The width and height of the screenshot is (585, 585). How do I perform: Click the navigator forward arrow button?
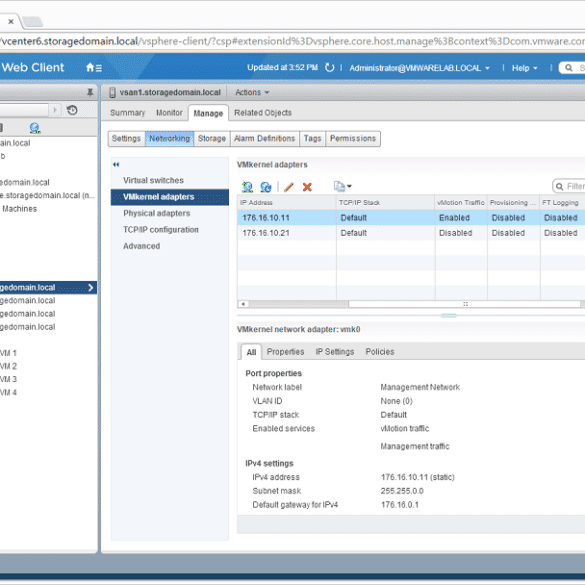point(55,110)
